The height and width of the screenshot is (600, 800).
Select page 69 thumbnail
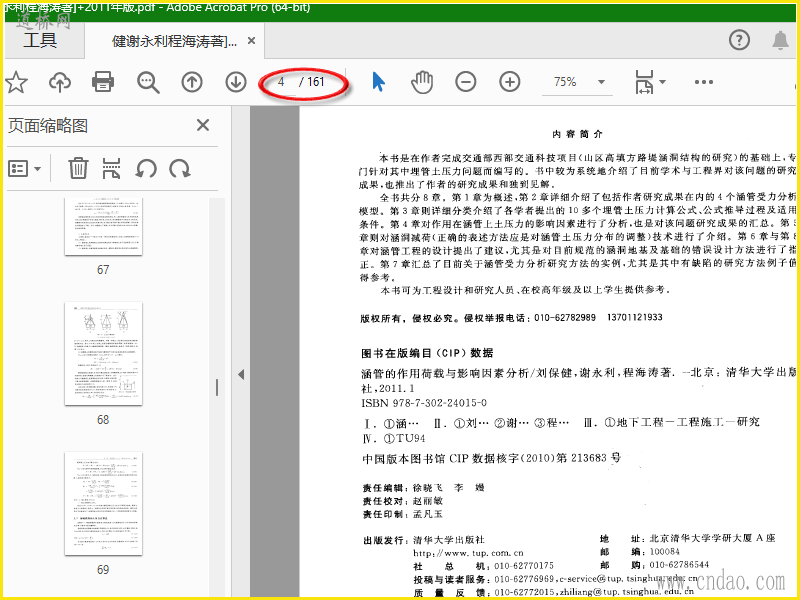click(x=104, y=504)
